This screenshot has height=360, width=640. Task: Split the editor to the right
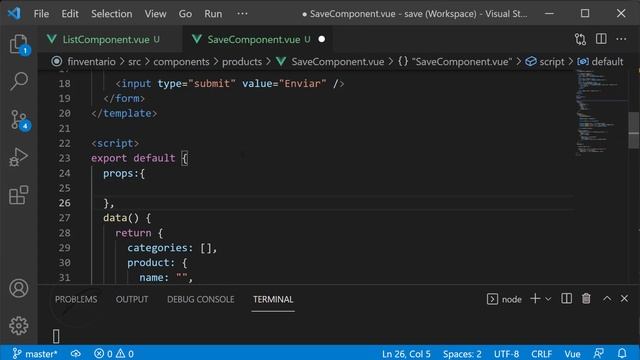(x=601, y=39)
